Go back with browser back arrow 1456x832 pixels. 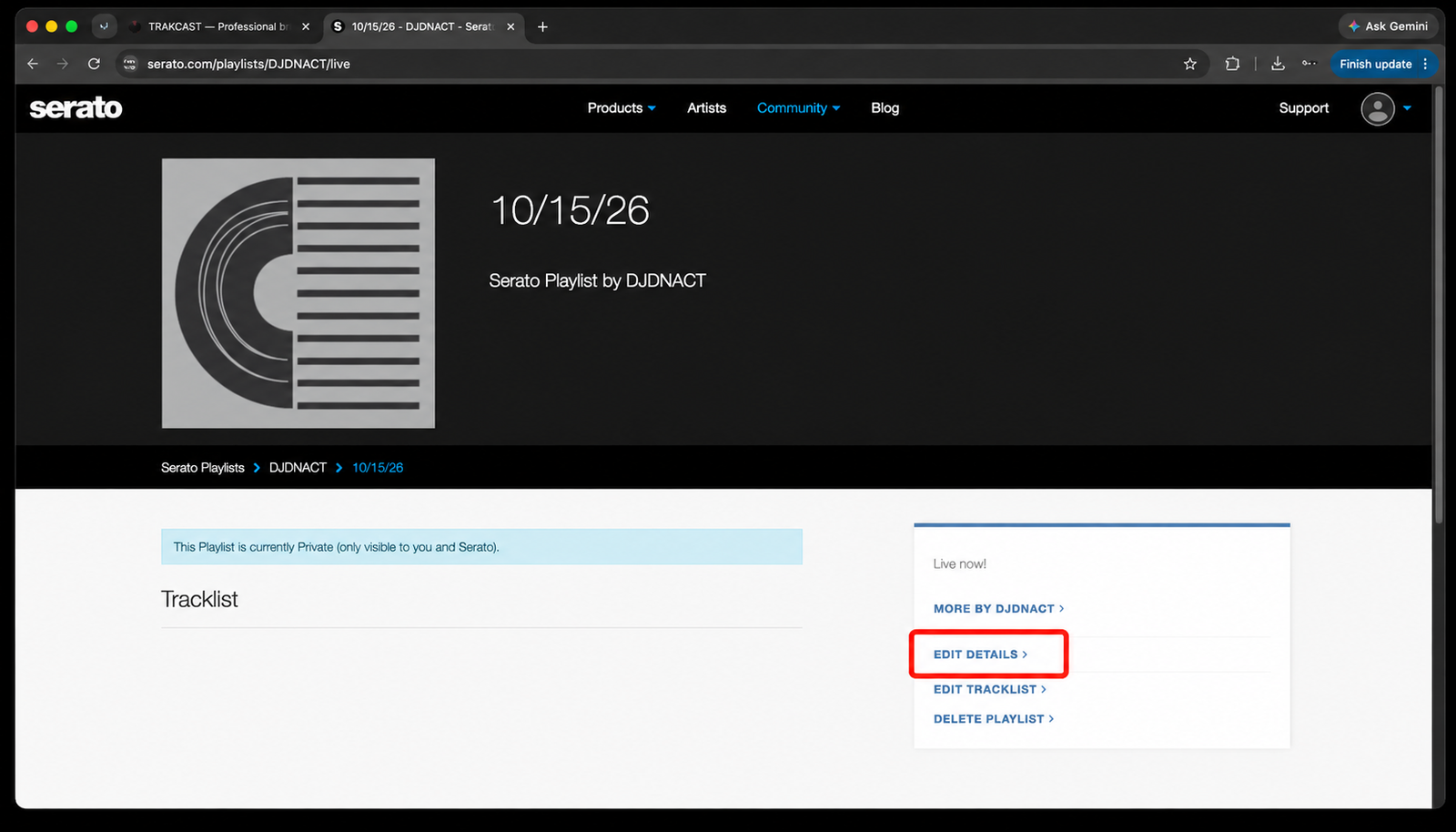[x=33, y=64]
